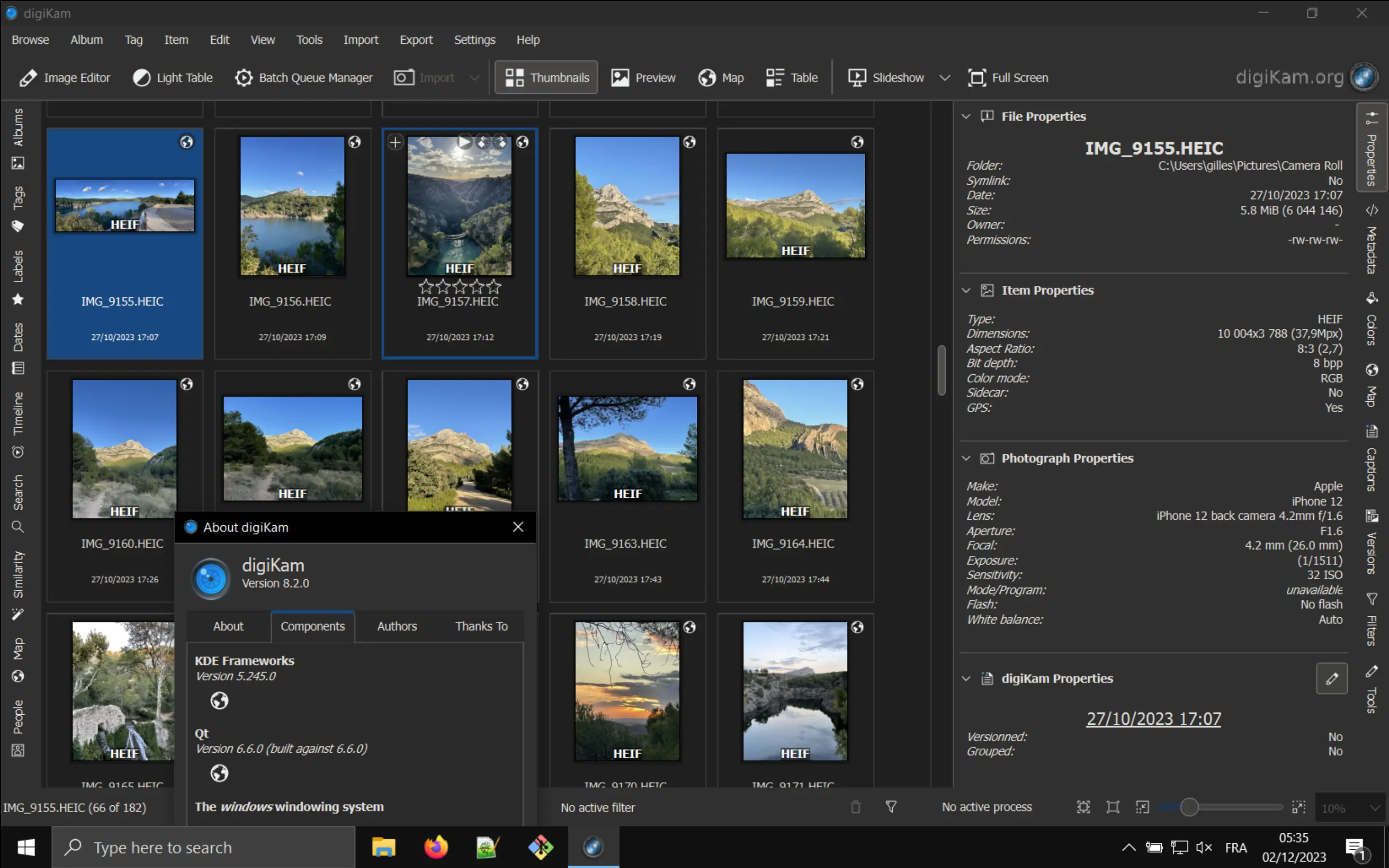Click the 27/10/2023 17:07 date link
1389x868 pixels.
pyautogui.click(x=1153, y=719)
